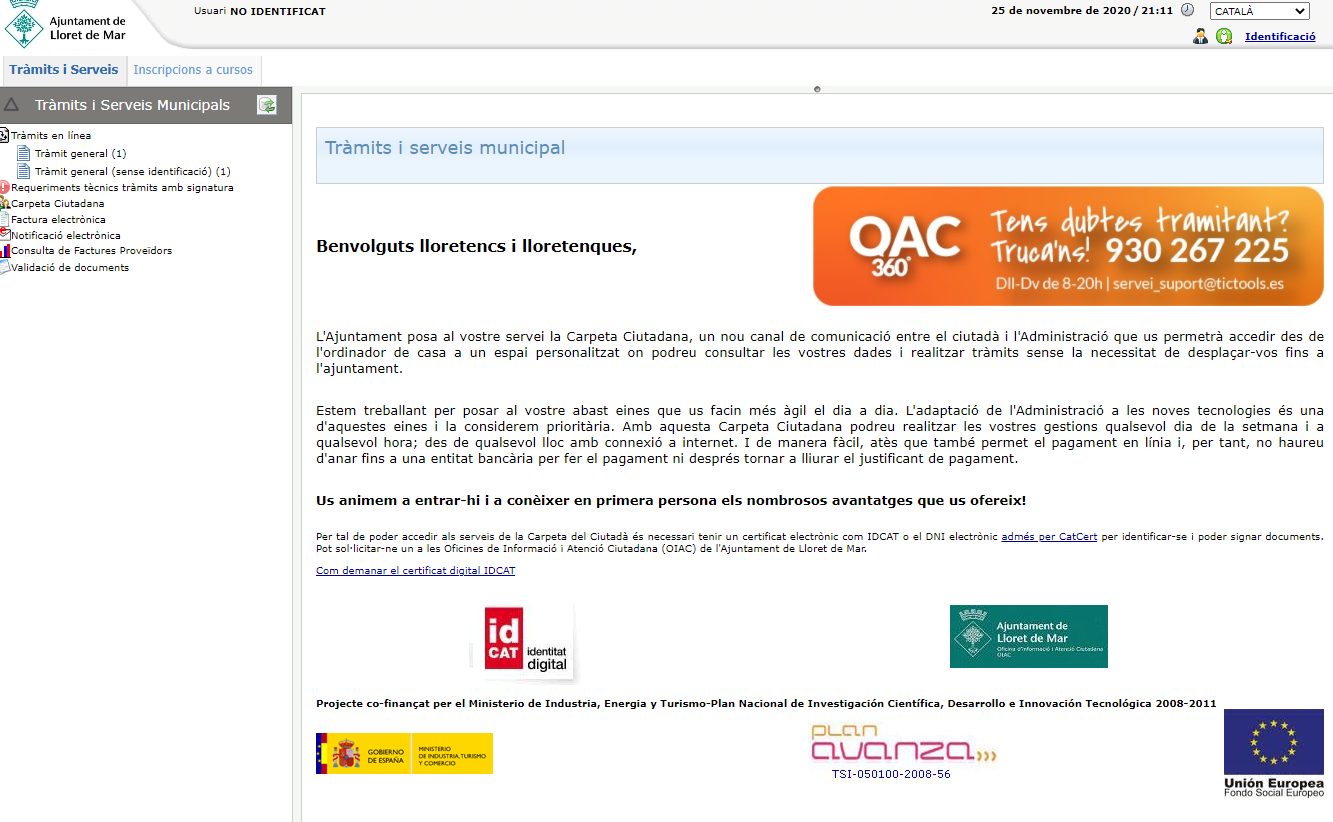Click the refresh icon in Tràmits i Serveis Municipals header
This screenshot has height=822, width=1333.
[x=267, y=105]
